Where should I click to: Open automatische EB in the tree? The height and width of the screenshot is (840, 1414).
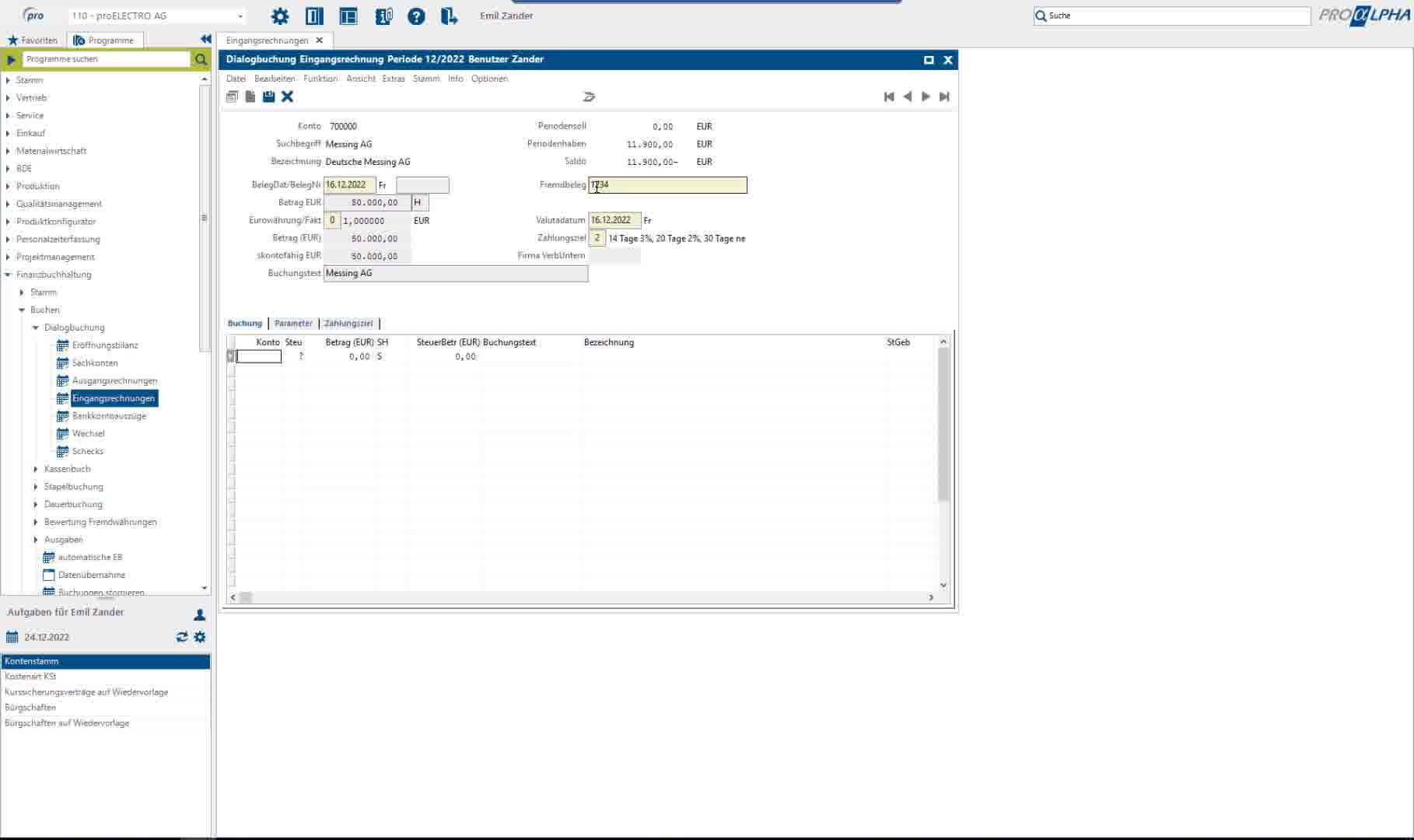tap(90, 558)
